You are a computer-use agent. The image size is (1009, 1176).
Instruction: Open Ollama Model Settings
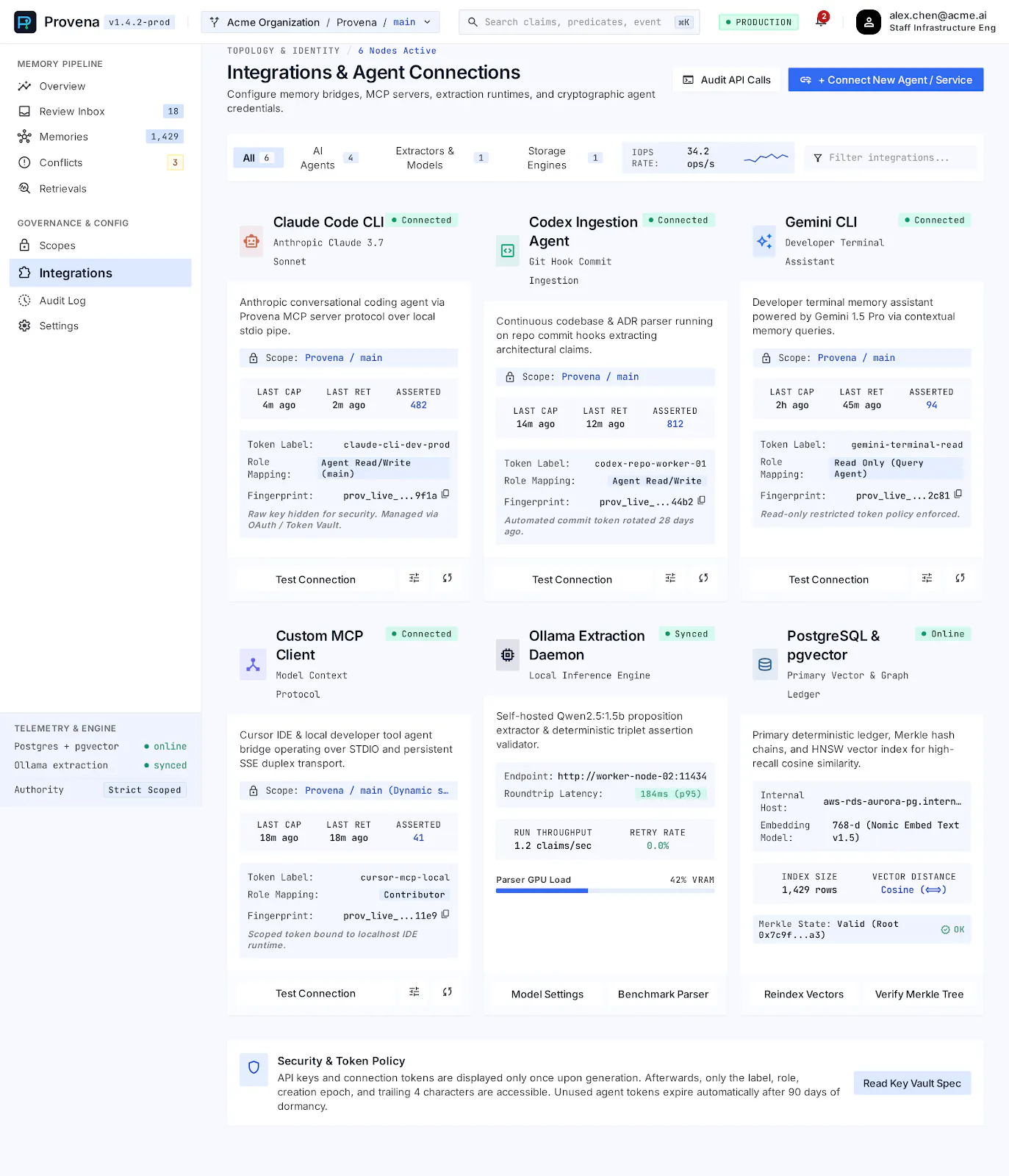tap(547, 994)
